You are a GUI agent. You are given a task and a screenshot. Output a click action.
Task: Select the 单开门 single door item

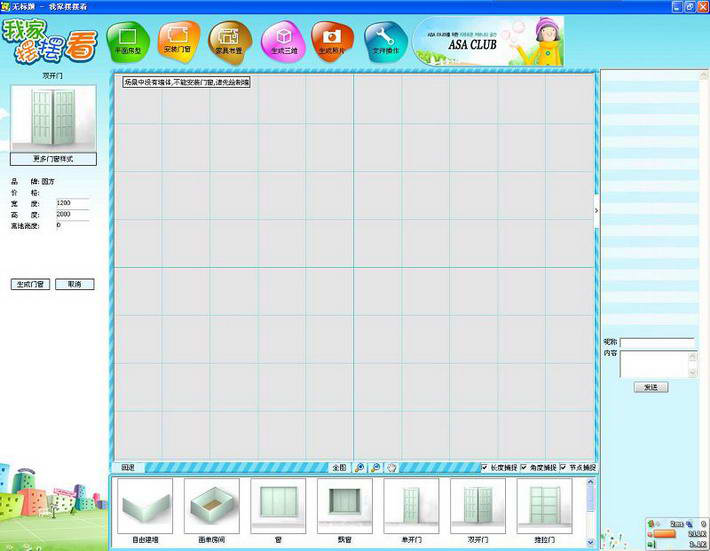click(x=411, y=511)
